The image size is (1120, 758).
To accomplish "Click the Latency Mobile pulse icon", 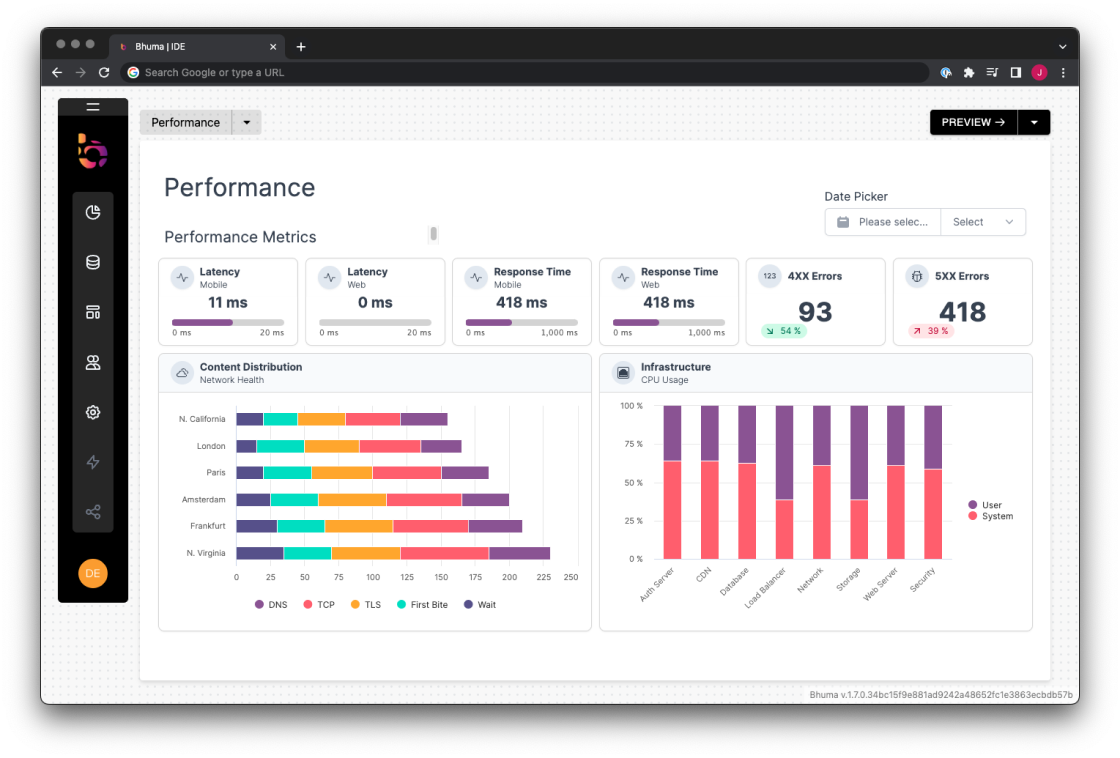I will [x=183, y=277].
